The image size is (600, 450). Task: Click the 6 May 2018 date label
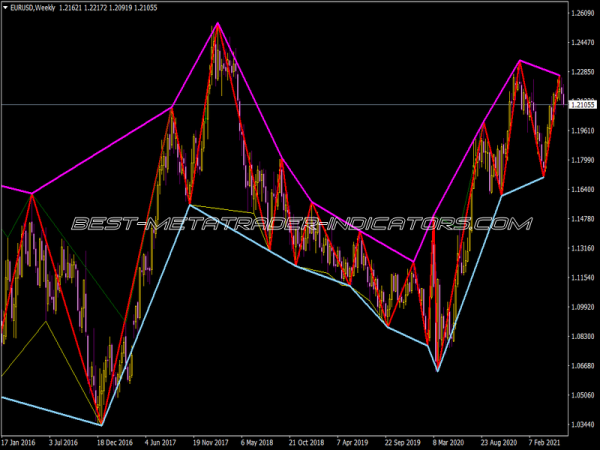coord(257,443)
